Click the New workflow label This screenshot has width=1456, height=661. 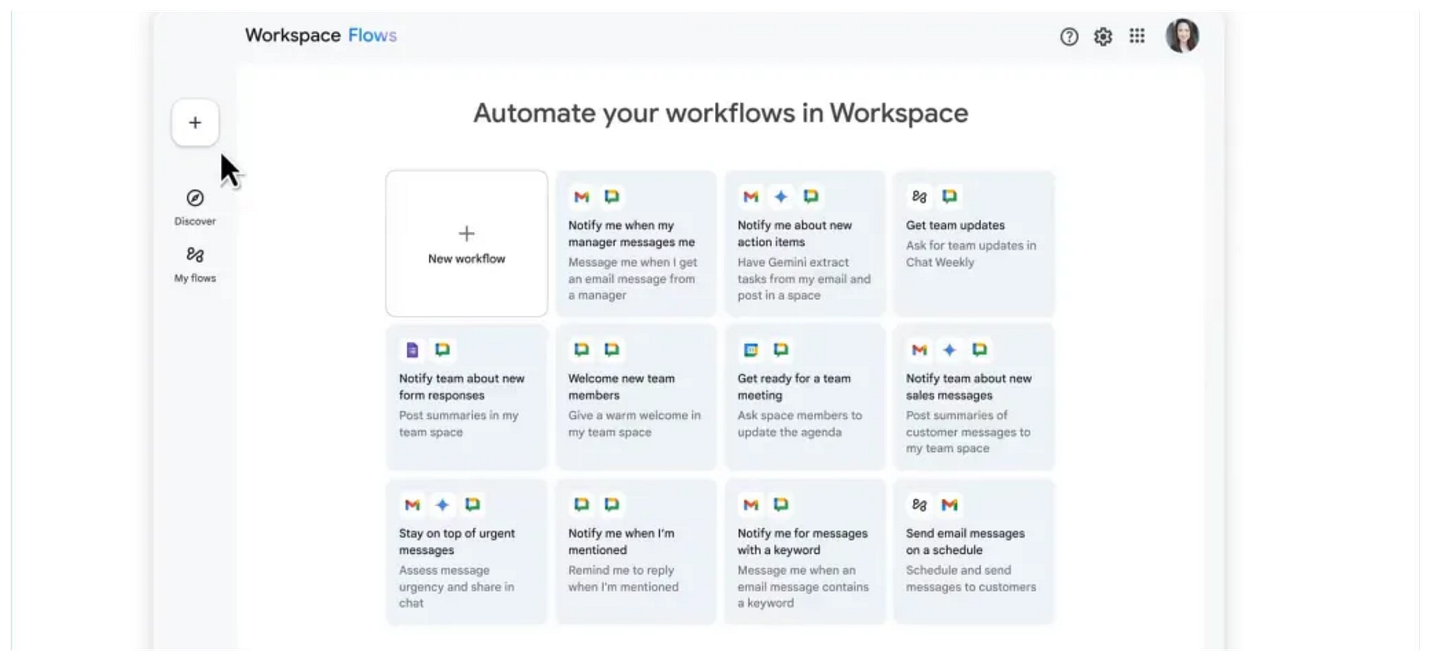pos(466,259)
